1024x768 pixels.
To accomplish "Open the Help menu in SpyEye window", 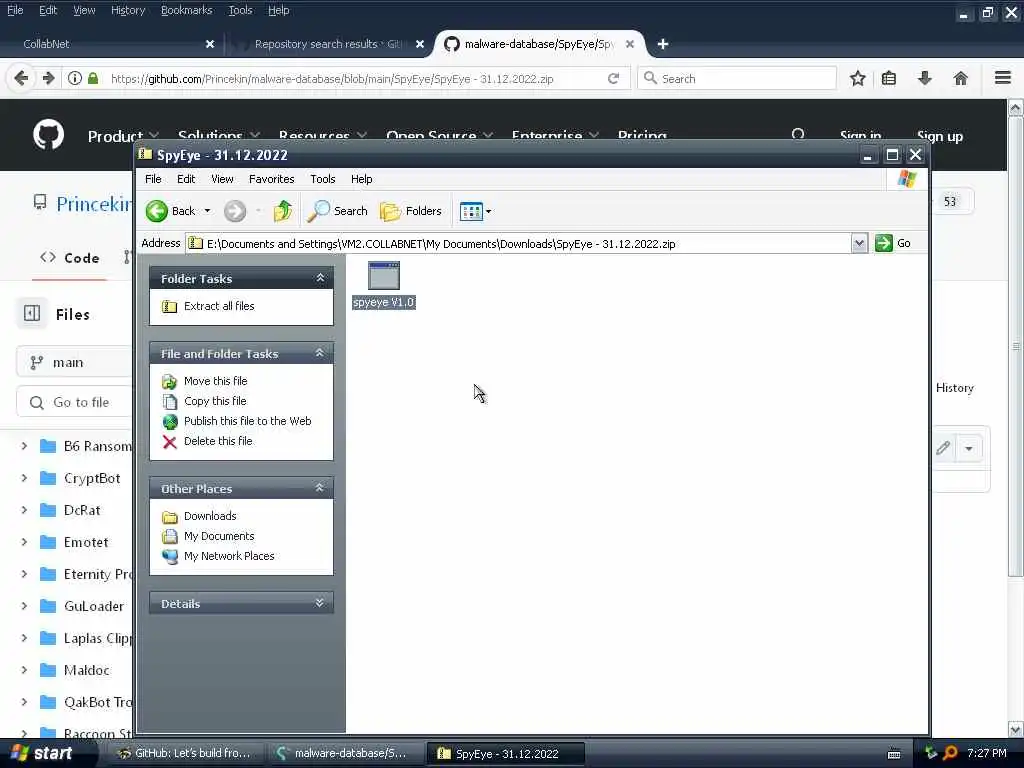I will tap(361, 179).
